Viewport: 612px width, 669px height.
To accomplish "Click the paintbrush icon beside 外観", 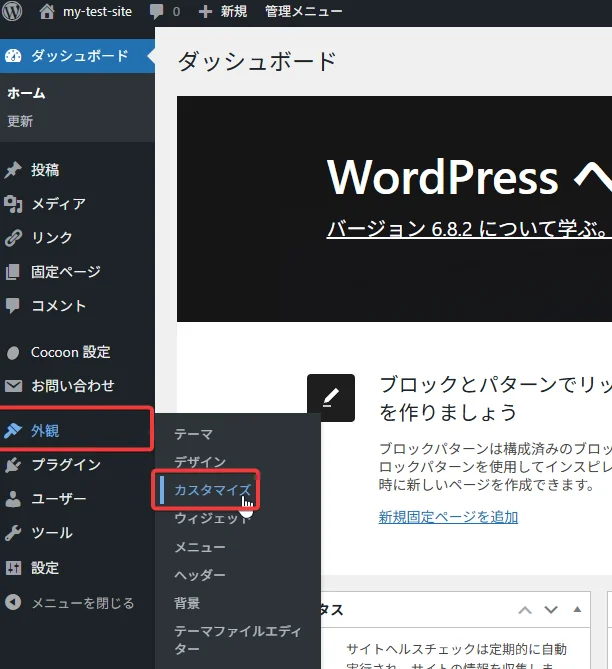I will (x=13, y=431).
